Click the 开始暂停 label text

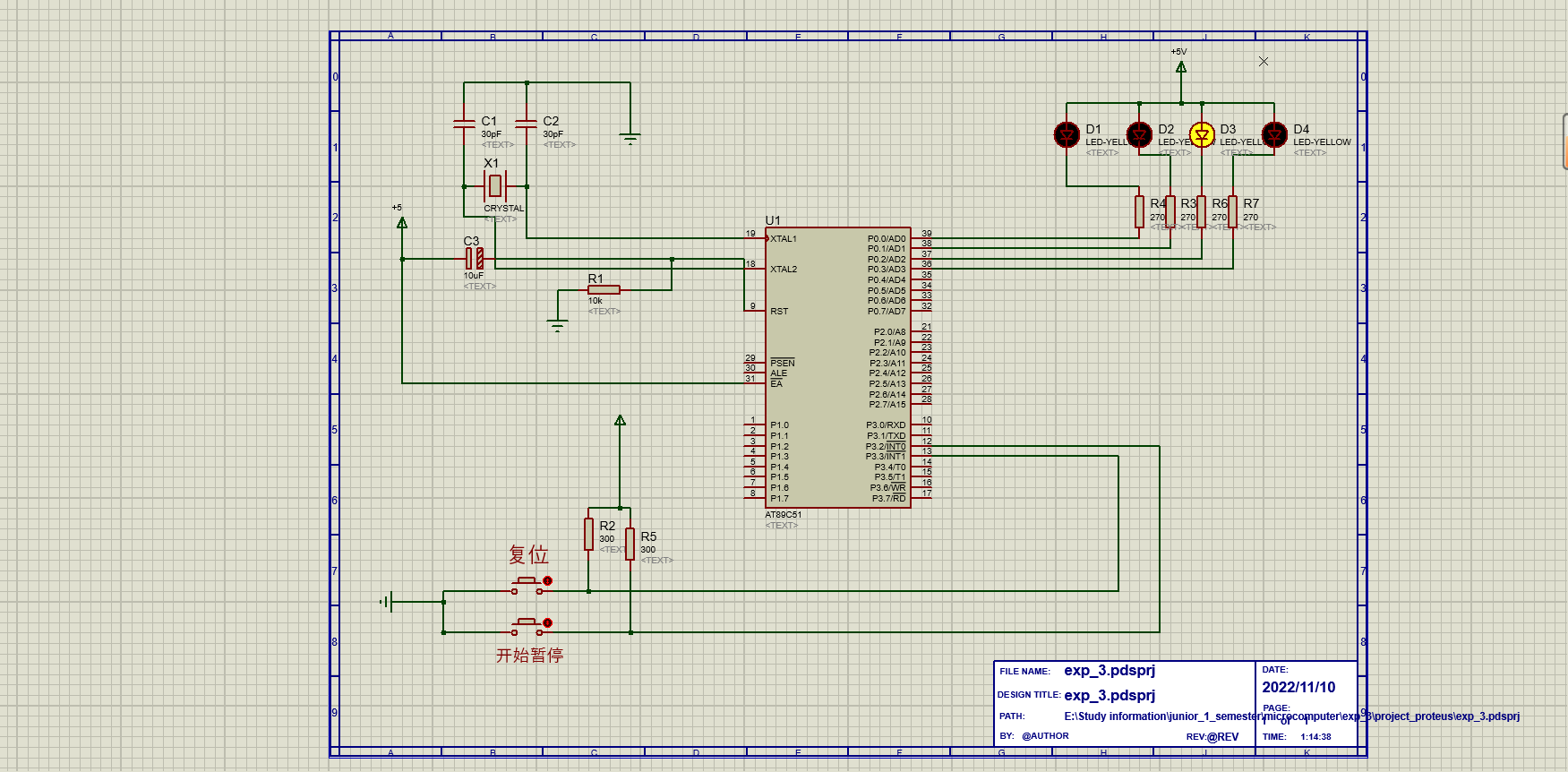[x=530, y=656]
